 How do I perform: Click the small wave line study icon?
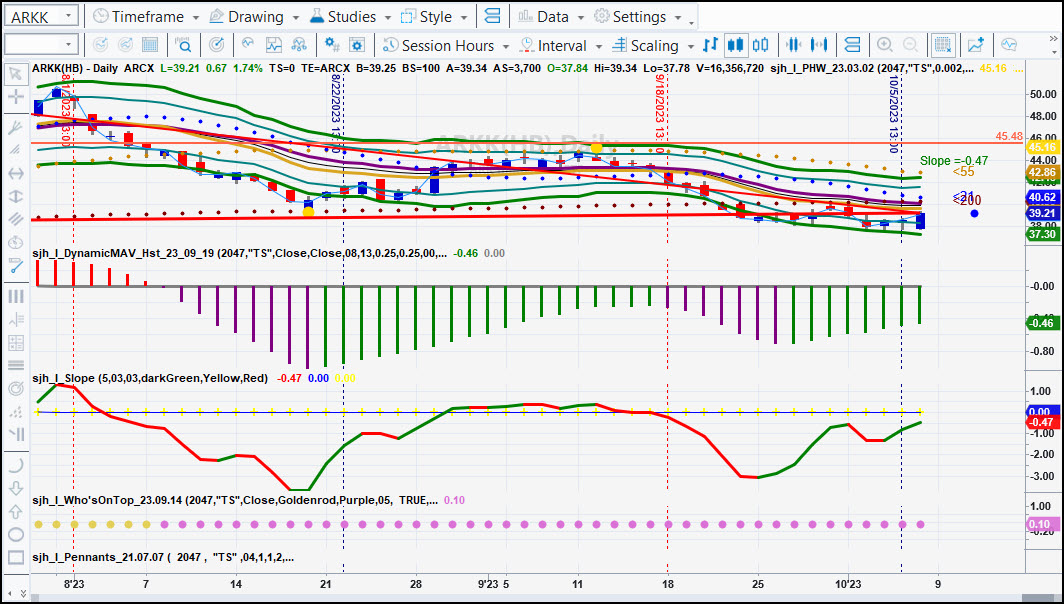click(248, 45)
